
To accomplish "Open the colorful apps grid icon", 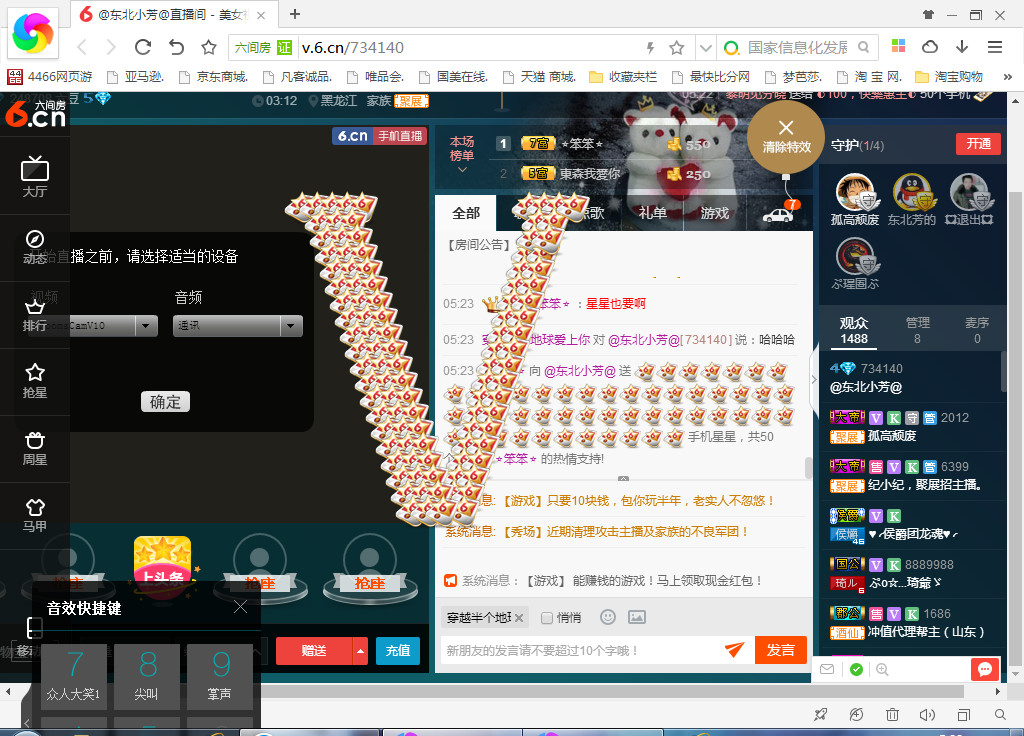I will point(899,46).
